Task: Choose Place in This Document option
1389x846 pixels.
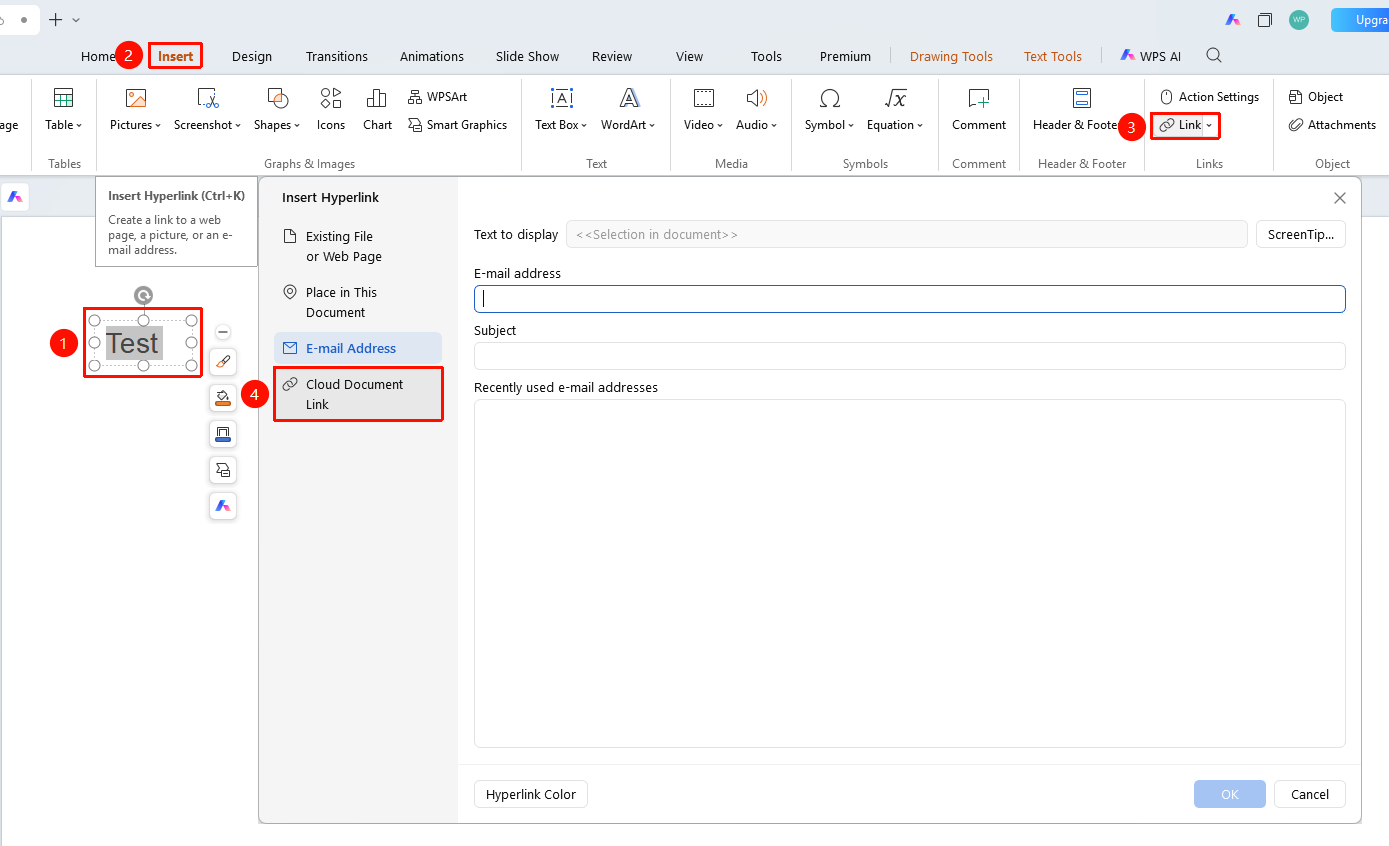Action: (x=358, y=302)
